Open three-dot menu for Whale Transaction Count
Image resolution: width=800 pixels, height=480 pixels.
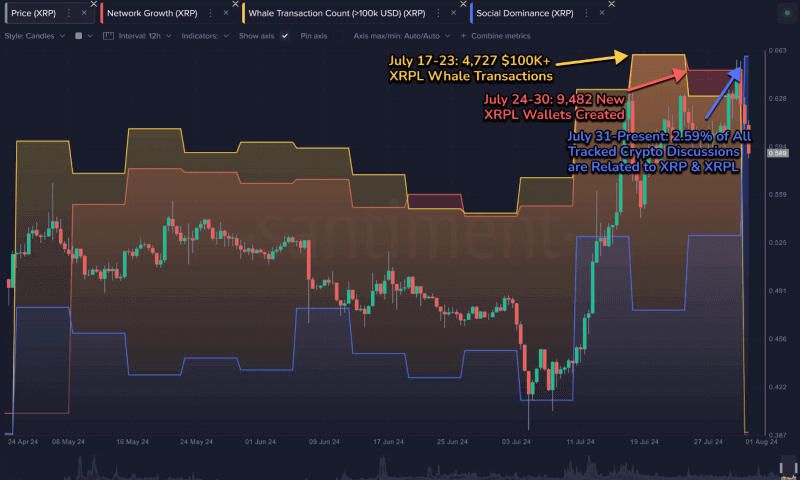(438, 13)
